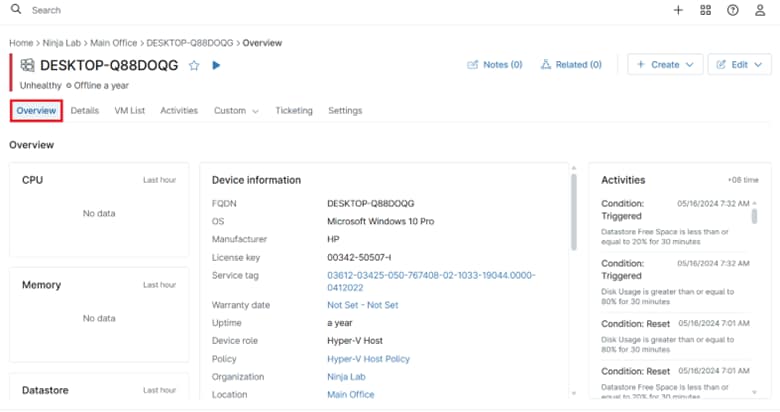Open the help question mark icon

click(733, 10)
